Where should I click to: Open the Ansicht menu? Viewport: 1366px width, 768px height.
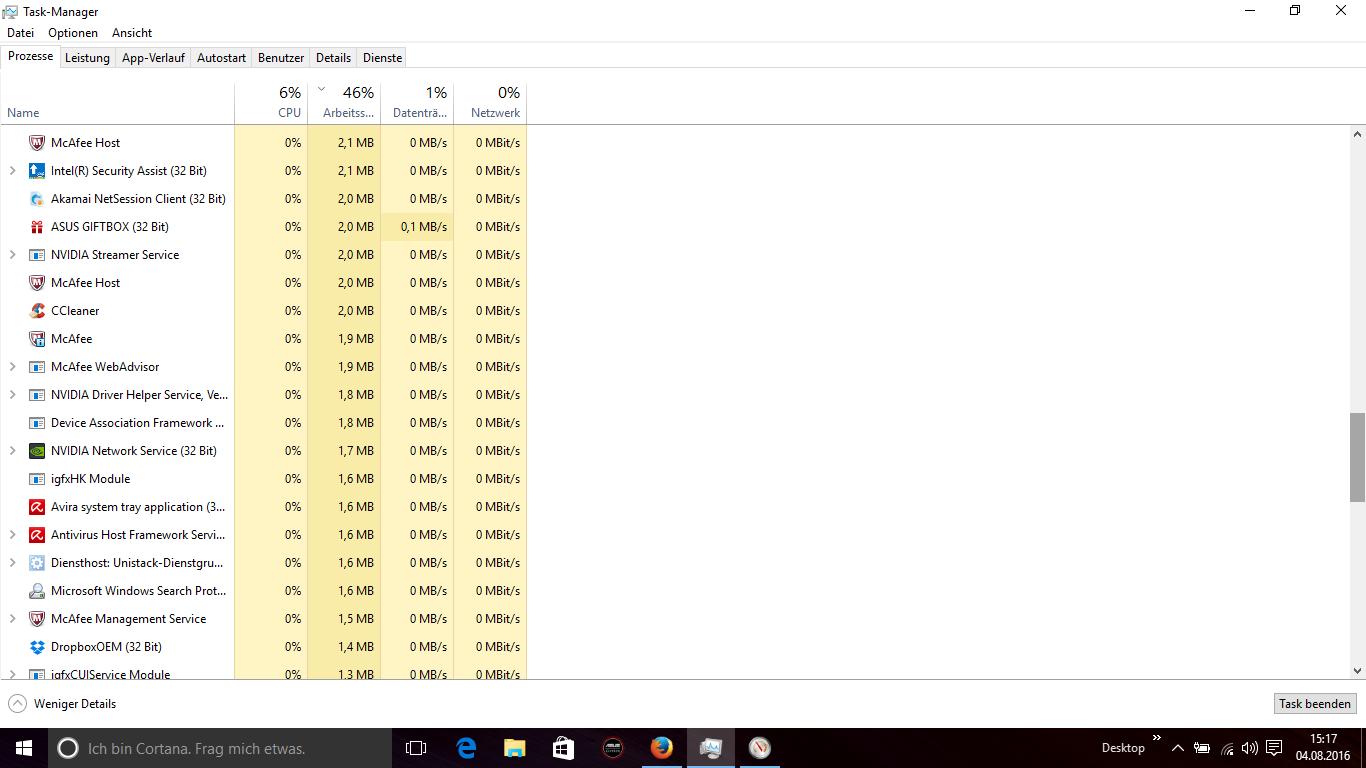click(132, 33)
